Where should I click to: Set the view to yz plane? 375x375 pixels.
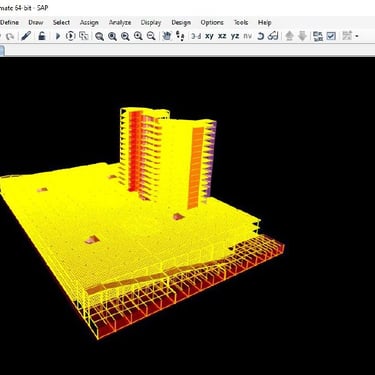(235, 36)
